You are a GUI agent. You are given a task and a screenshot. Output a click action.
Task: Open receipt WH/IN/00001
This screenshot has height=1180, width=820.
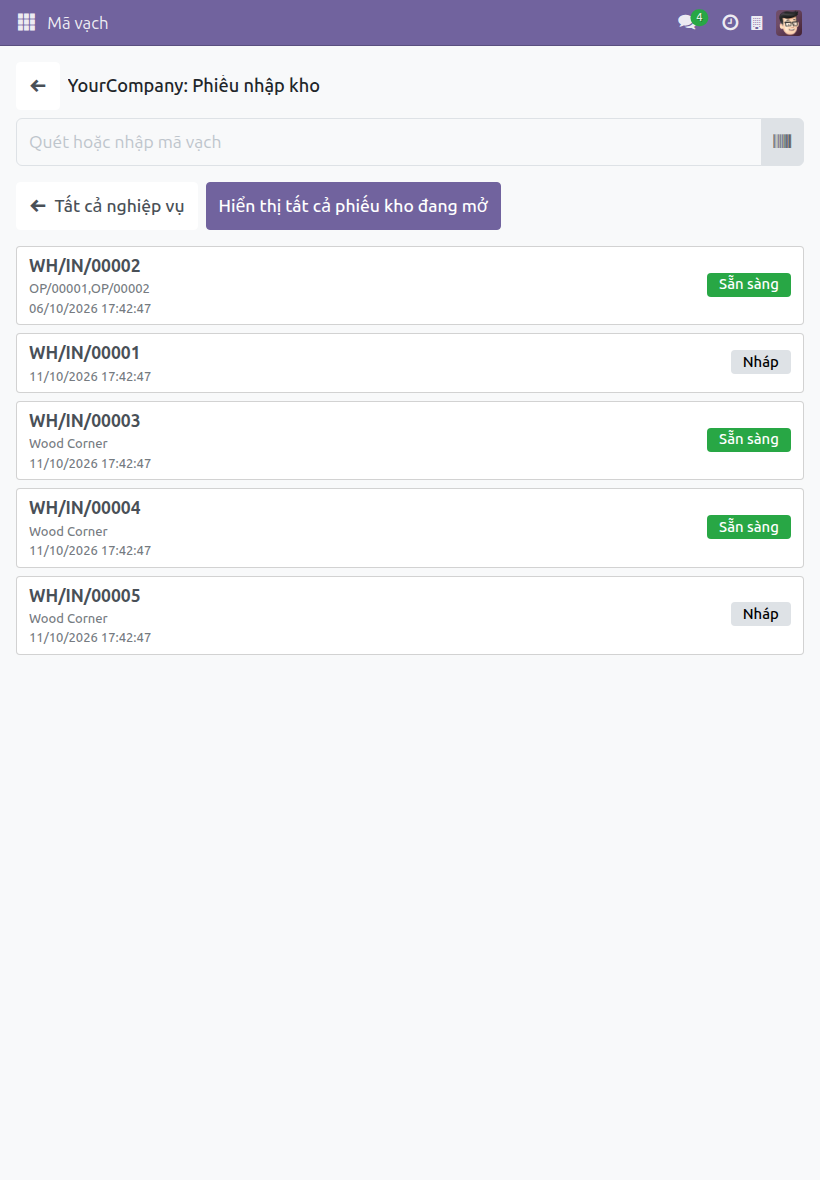tap(410, 363)
